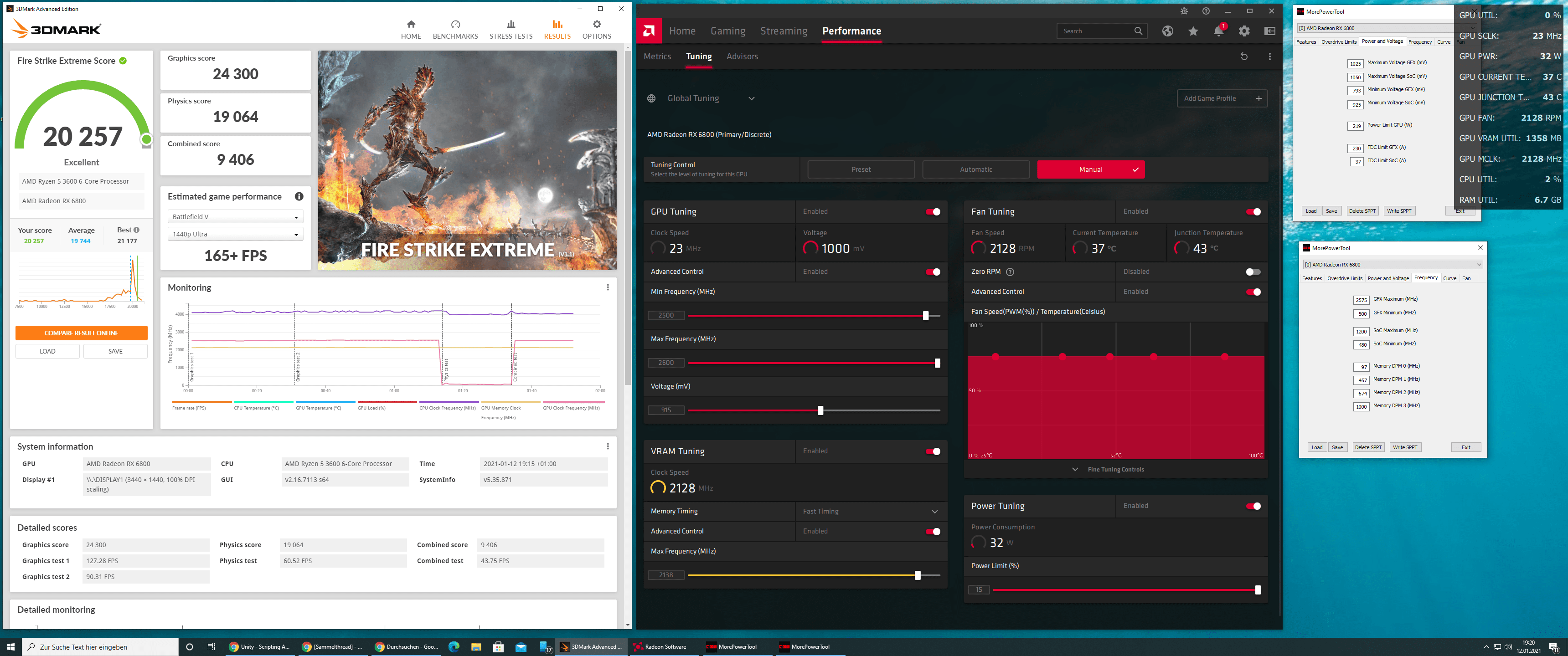The image size is (1568, 656).
Task: Open the 1440p Ultra resolution dropdown
Action: coord(236,234)
